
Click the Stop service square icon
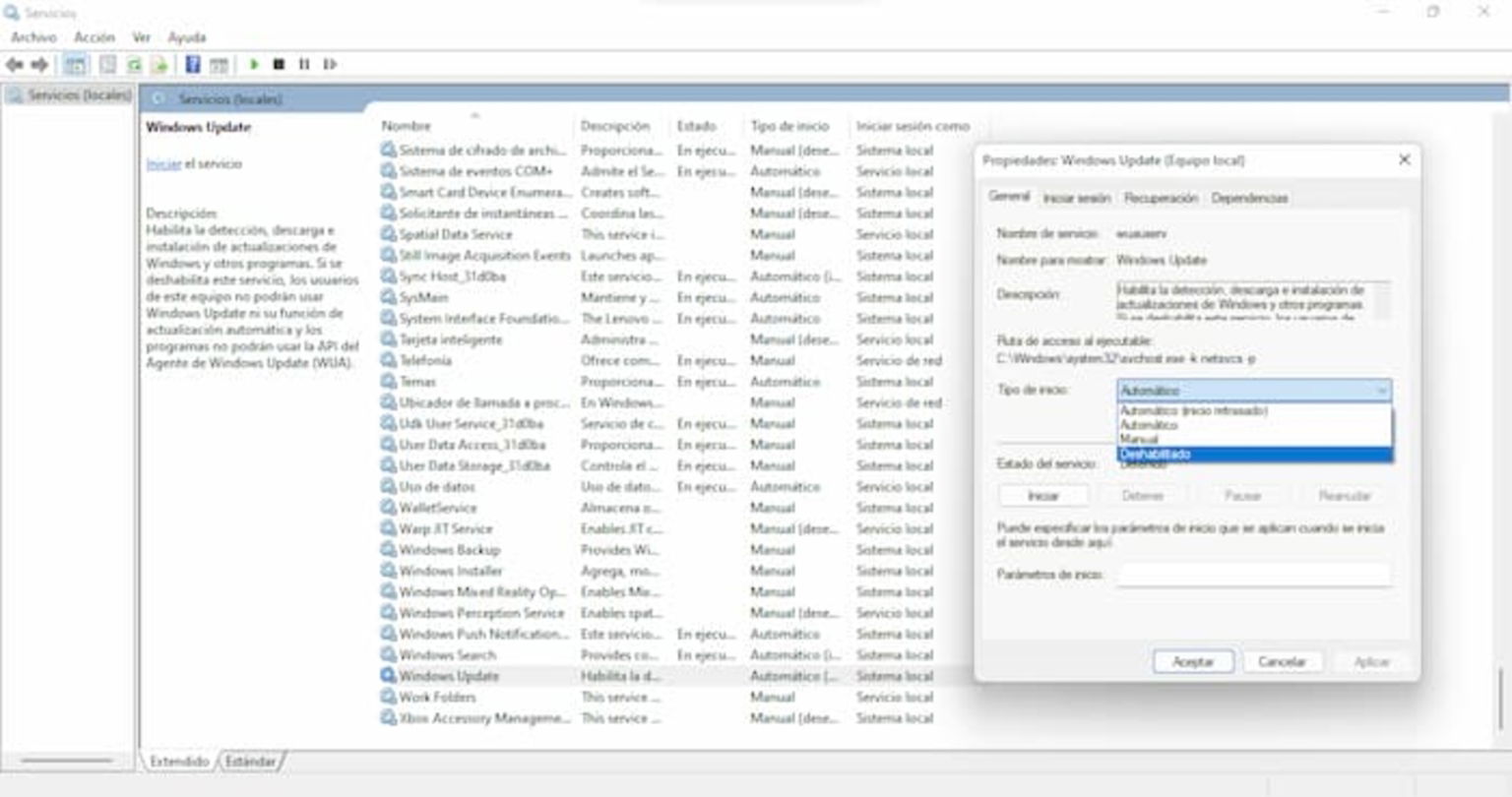(x=279, y=65)
